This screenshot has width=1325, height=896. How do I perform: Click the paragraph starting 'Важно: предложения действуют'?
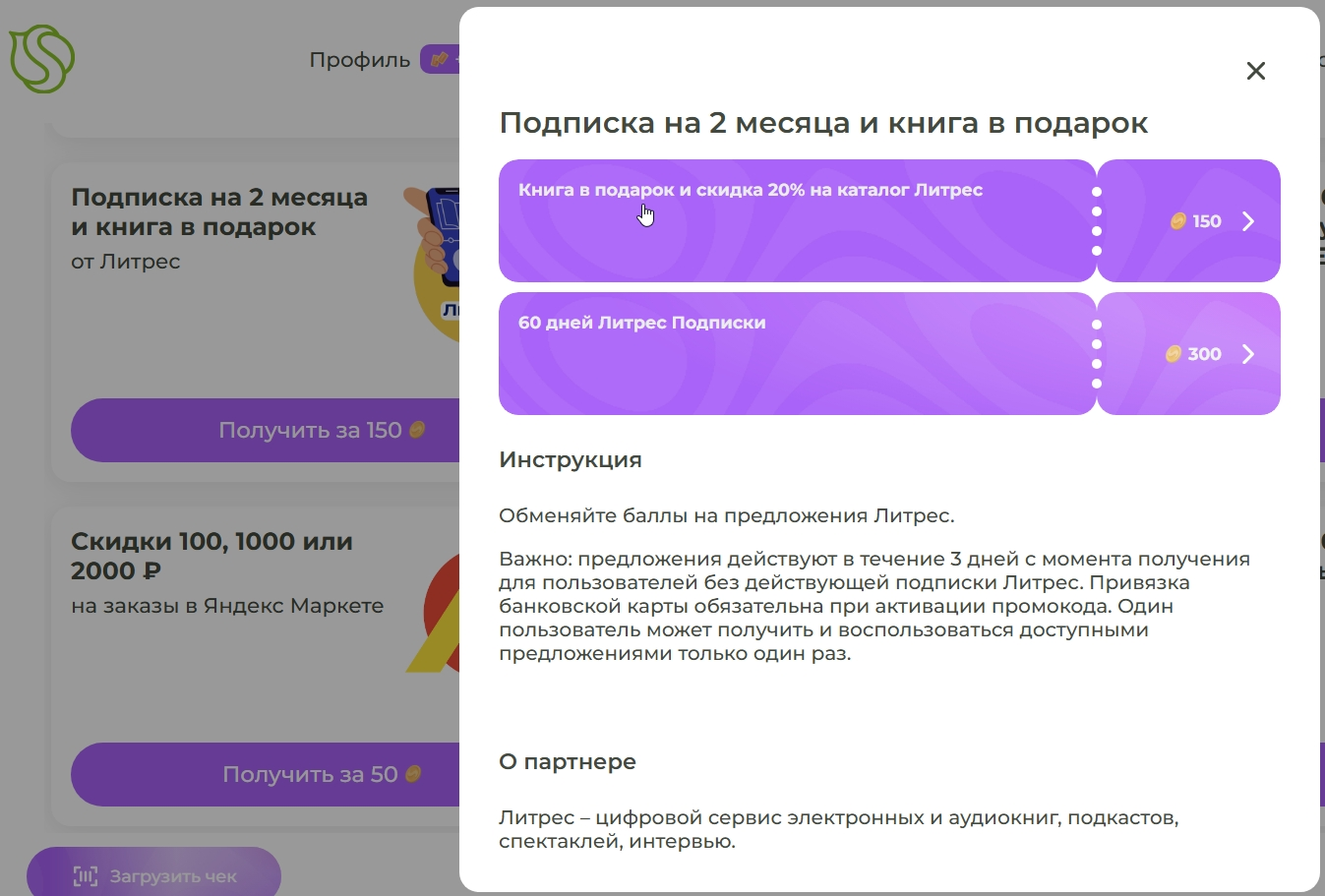pyautogui.click(x=874, y=606)
